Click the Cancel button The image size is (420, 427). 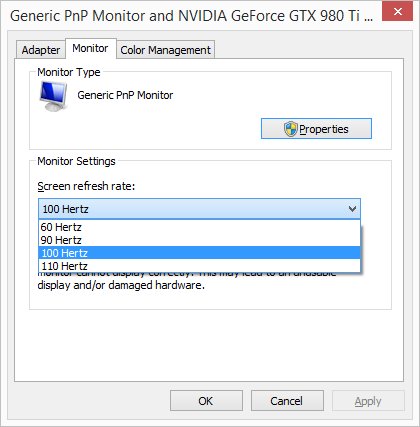(x=287, y=401)
